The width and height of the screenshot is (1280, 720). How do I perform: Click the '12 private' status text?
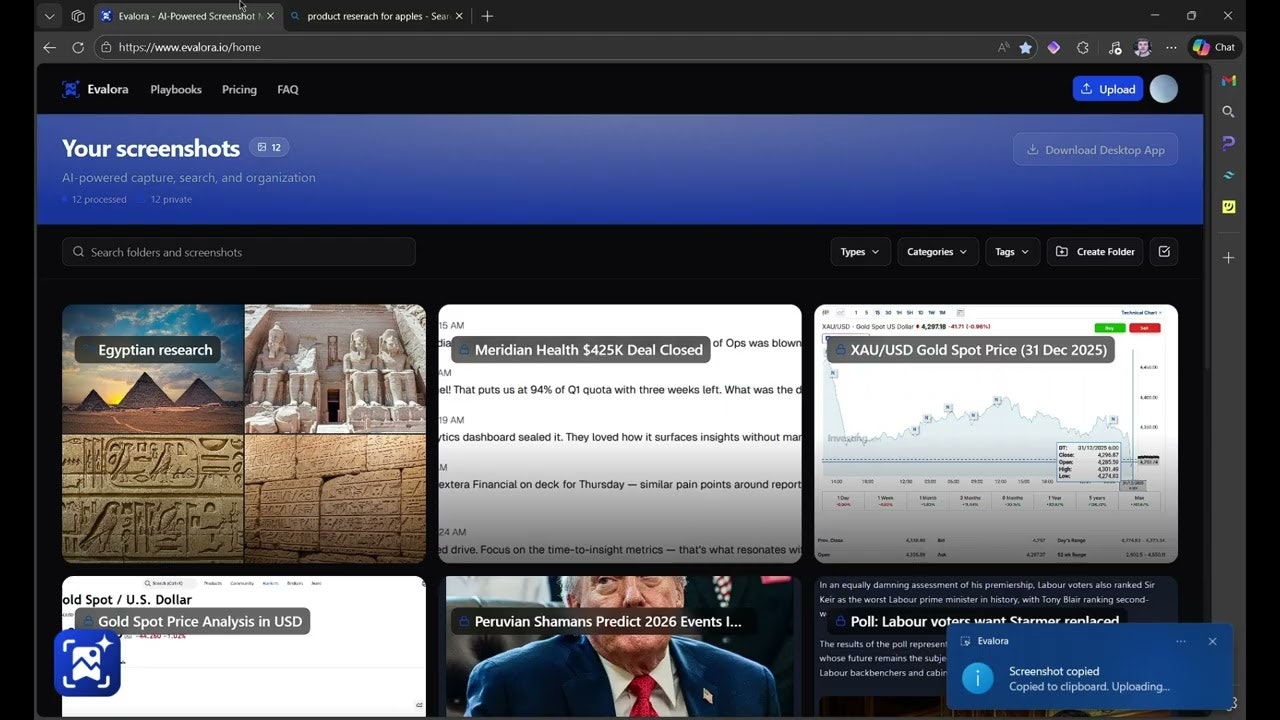[x=171, y=199]
